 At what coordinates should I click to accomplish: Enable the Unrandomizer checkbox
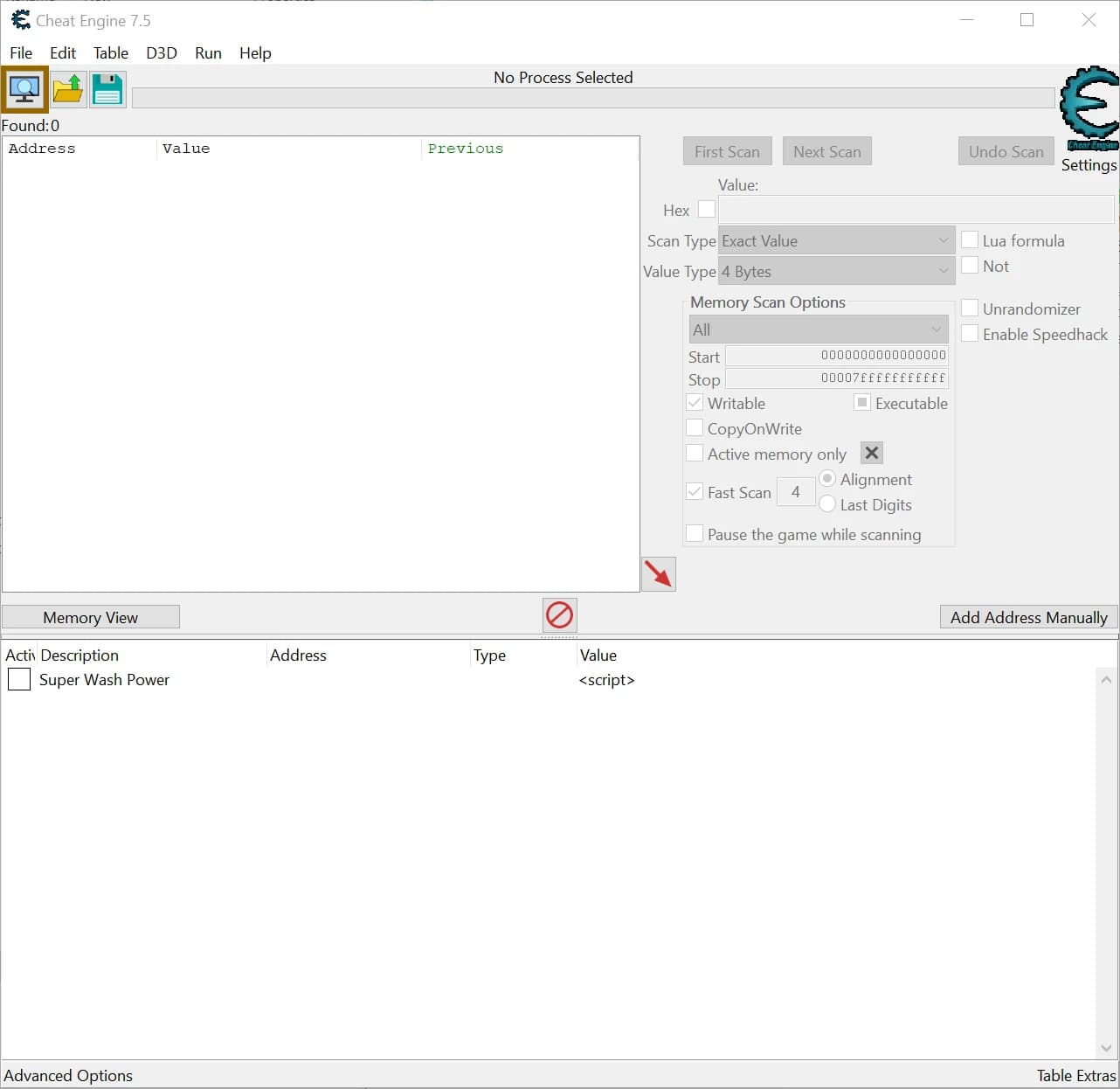(x=970, y=308)
